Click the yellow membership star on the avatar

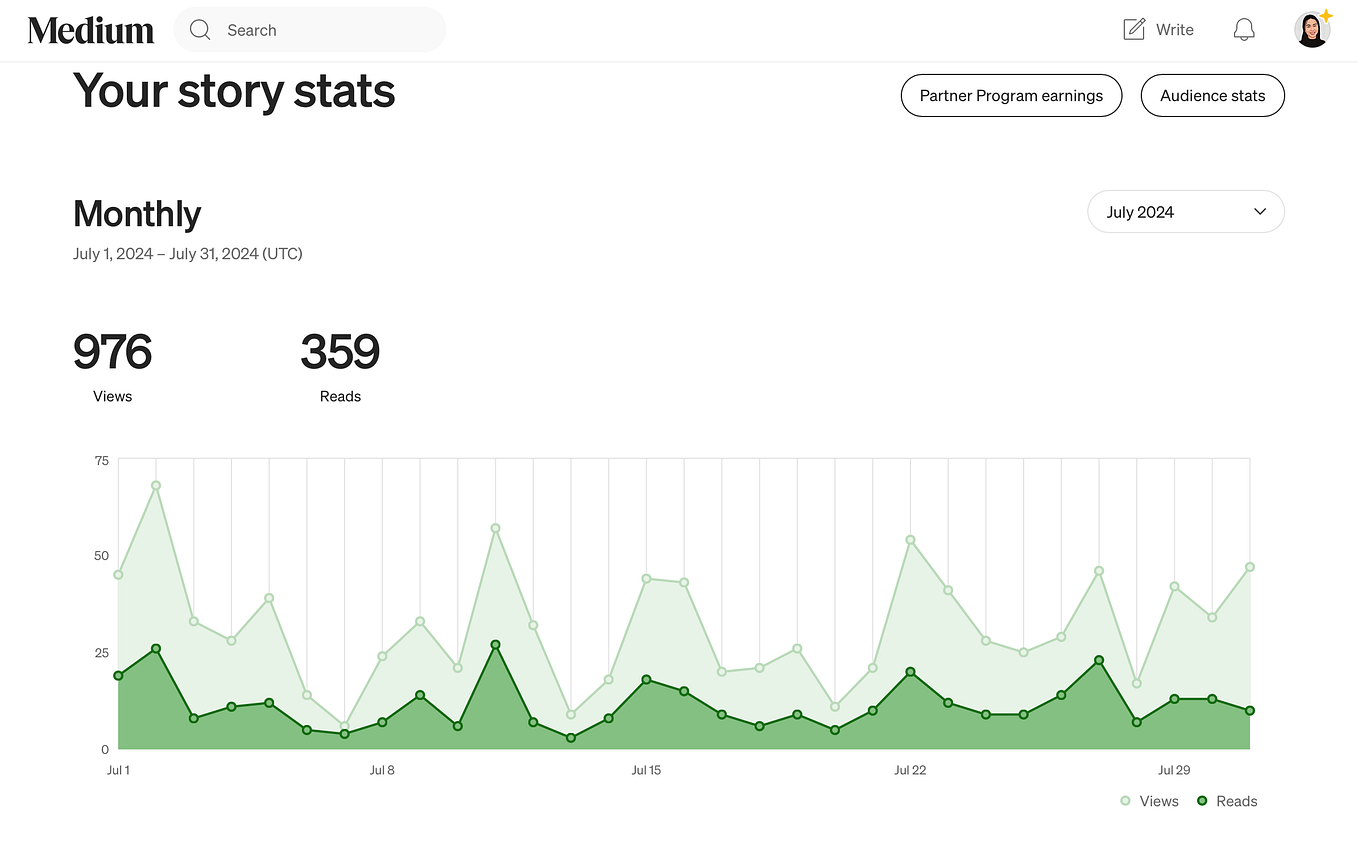1325,15
